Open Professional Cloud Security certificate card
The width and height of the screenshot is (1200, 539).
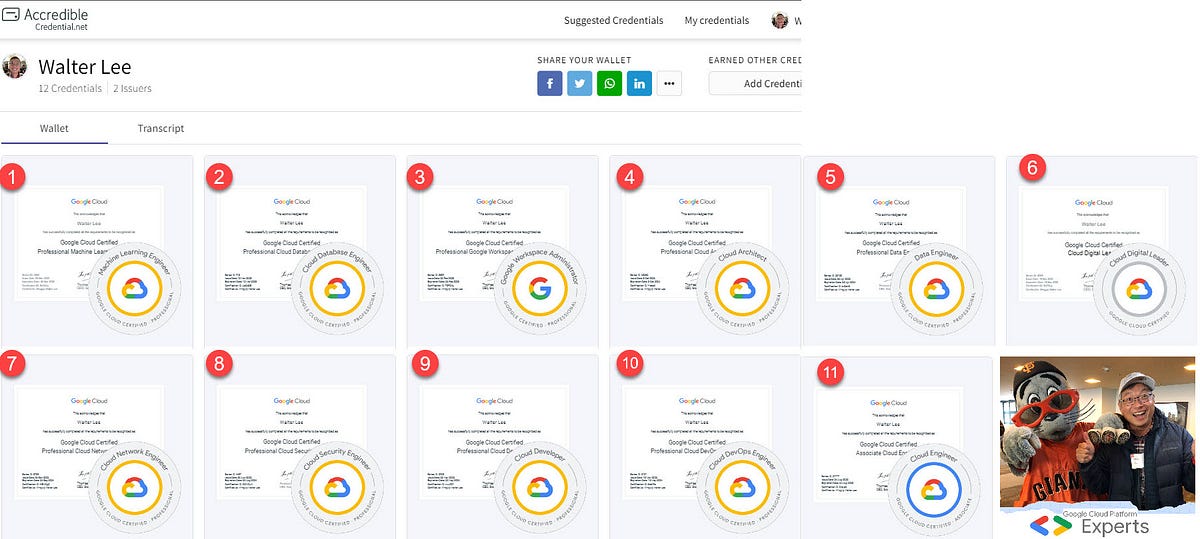[300, 446]
